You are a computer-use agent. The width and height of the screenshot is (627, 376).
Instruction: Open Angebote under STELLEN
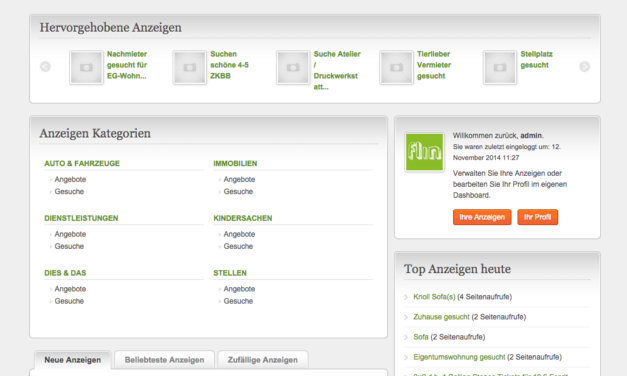(239, 289)
